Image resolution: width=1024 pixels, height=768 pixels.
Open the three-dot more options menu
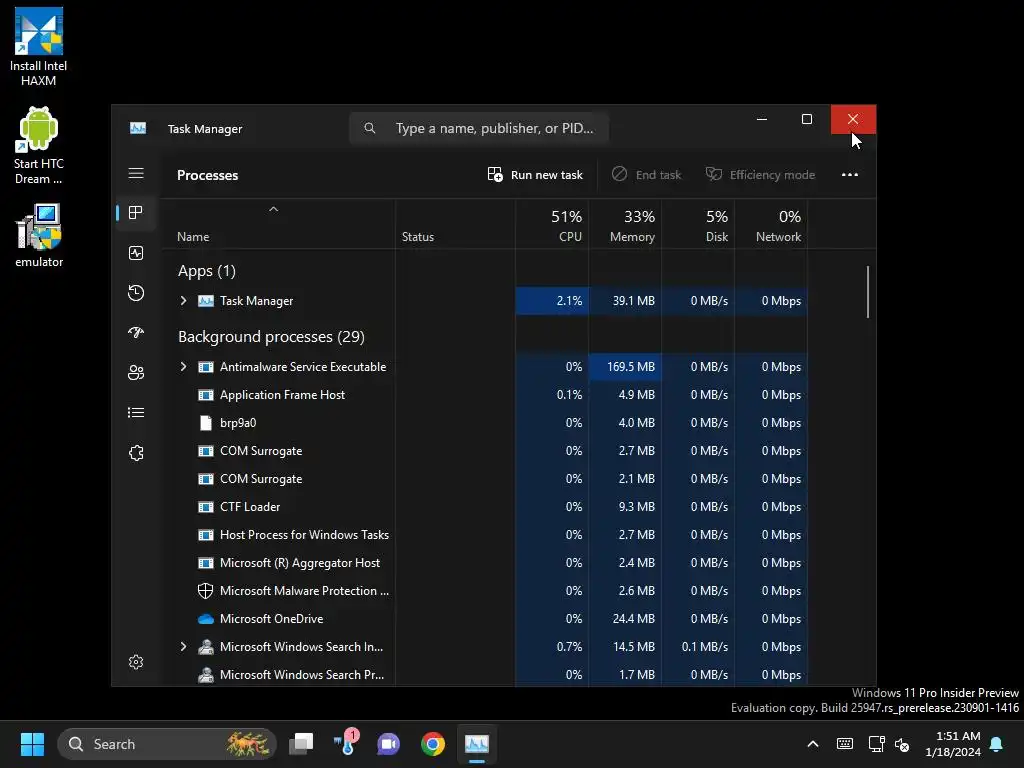point(850,174)
